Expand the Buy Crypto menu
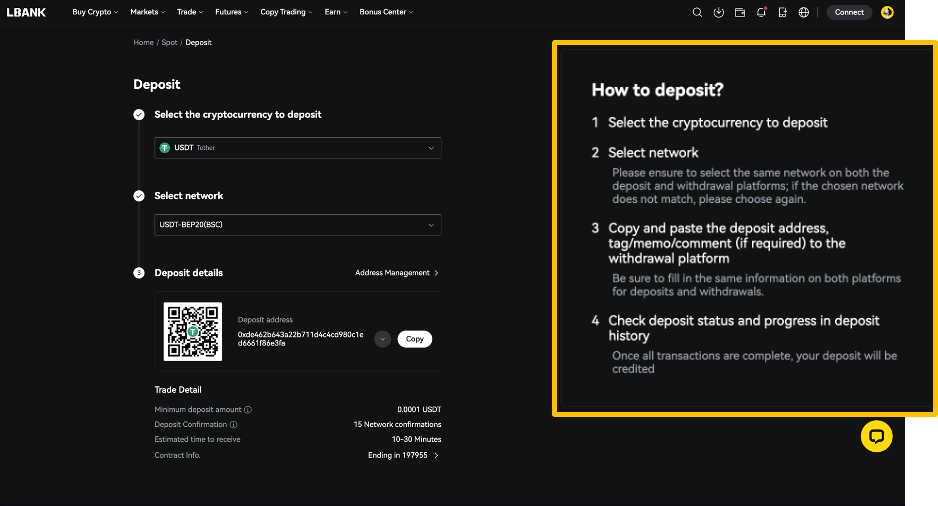This screenshot has height=506, width=938. coord(95,12)
